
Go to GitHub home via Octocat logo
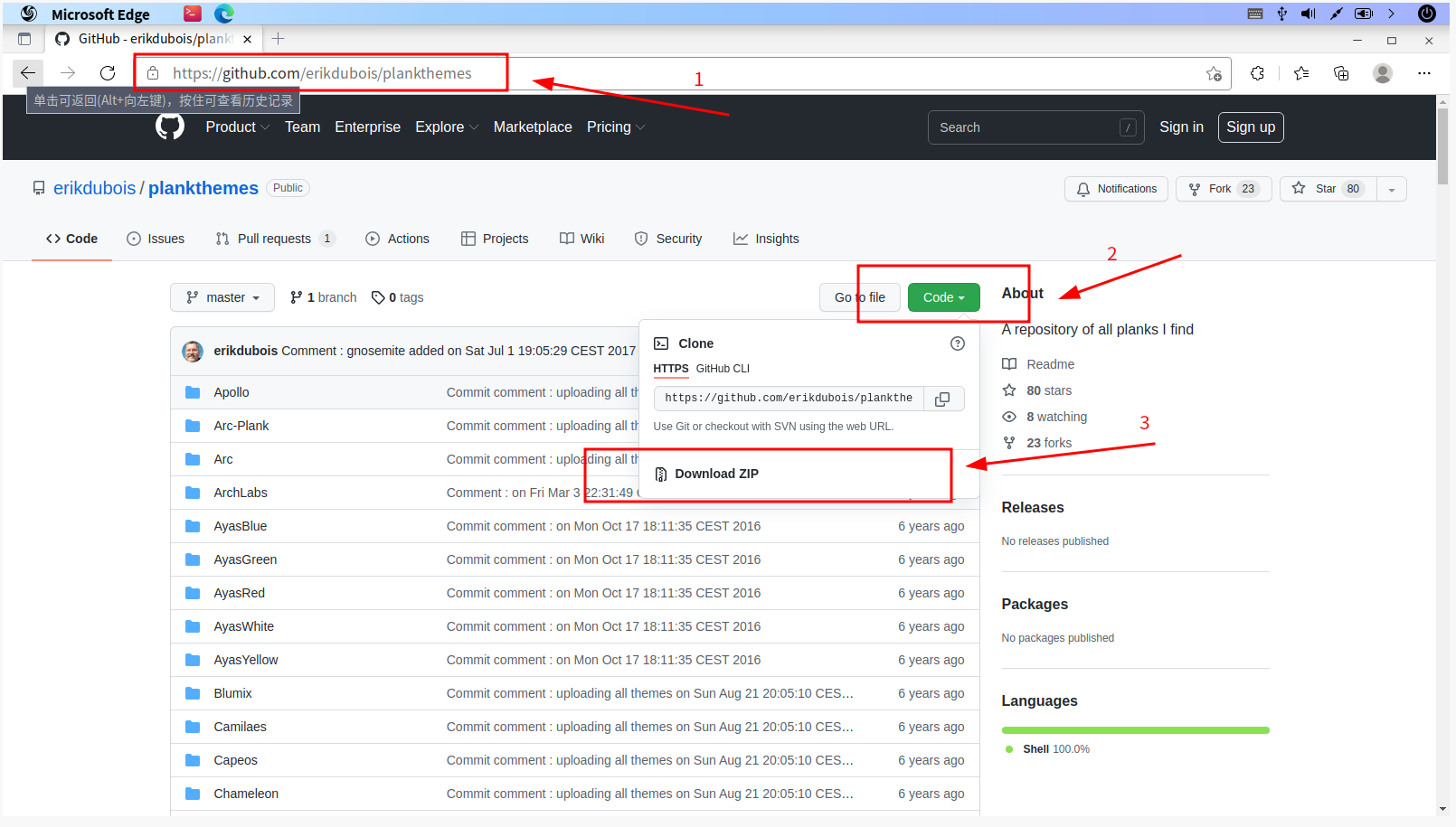170,127
